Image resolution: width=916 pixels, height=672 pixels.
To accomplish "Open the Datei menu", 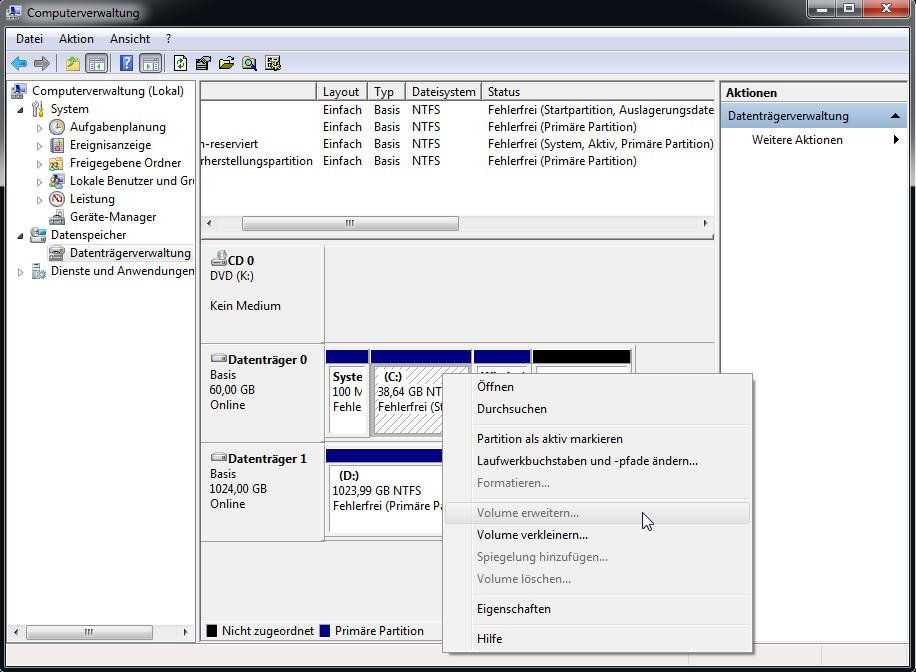I will click(29, 39).
